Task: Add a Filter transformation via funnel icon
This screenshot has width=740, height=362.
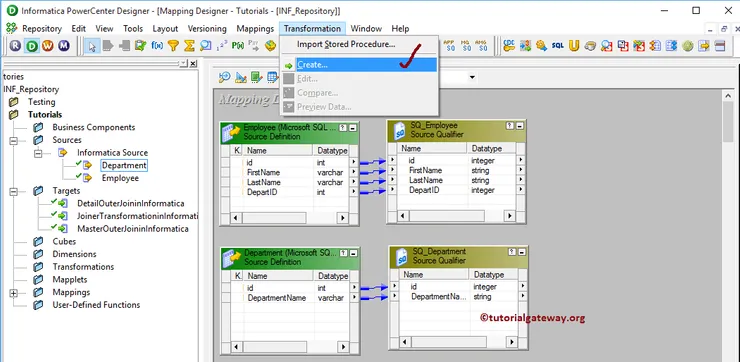Action: (x=173, y=46)
